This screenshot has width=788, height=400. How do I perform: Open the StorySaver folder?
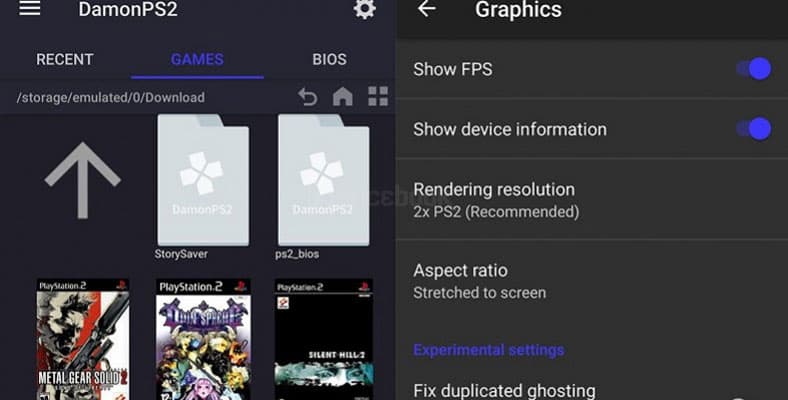tap(203, 180)
